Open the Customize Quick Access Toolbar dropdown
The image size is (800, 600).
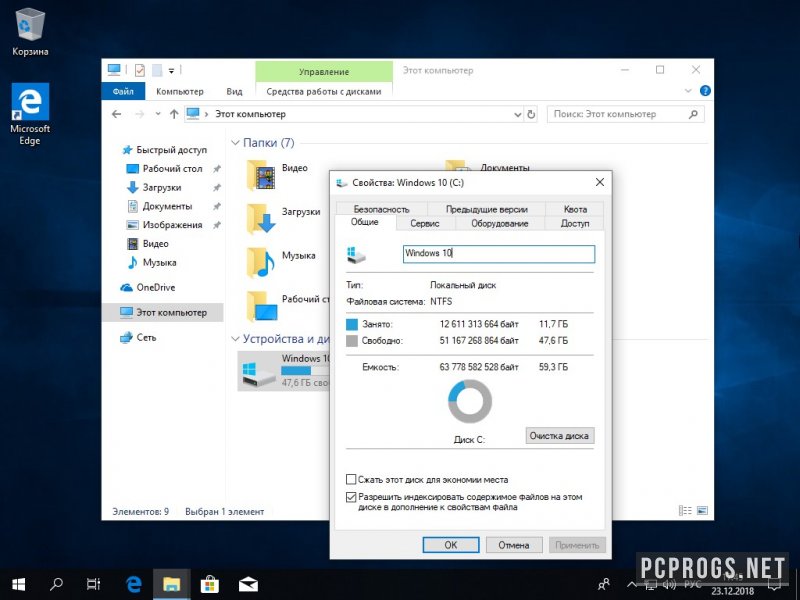(x=171, y=71)
